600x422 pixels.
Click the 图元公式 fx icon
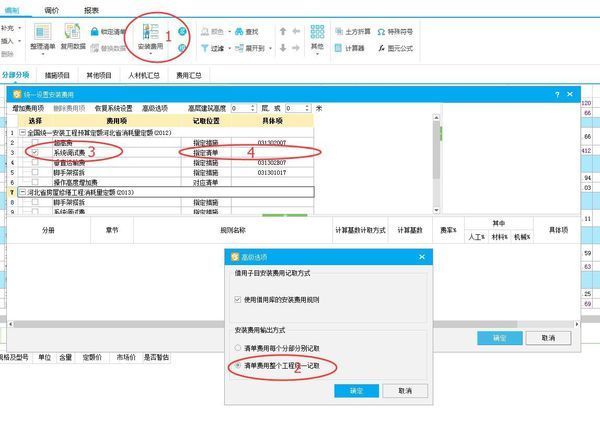[x=381, y=48]
